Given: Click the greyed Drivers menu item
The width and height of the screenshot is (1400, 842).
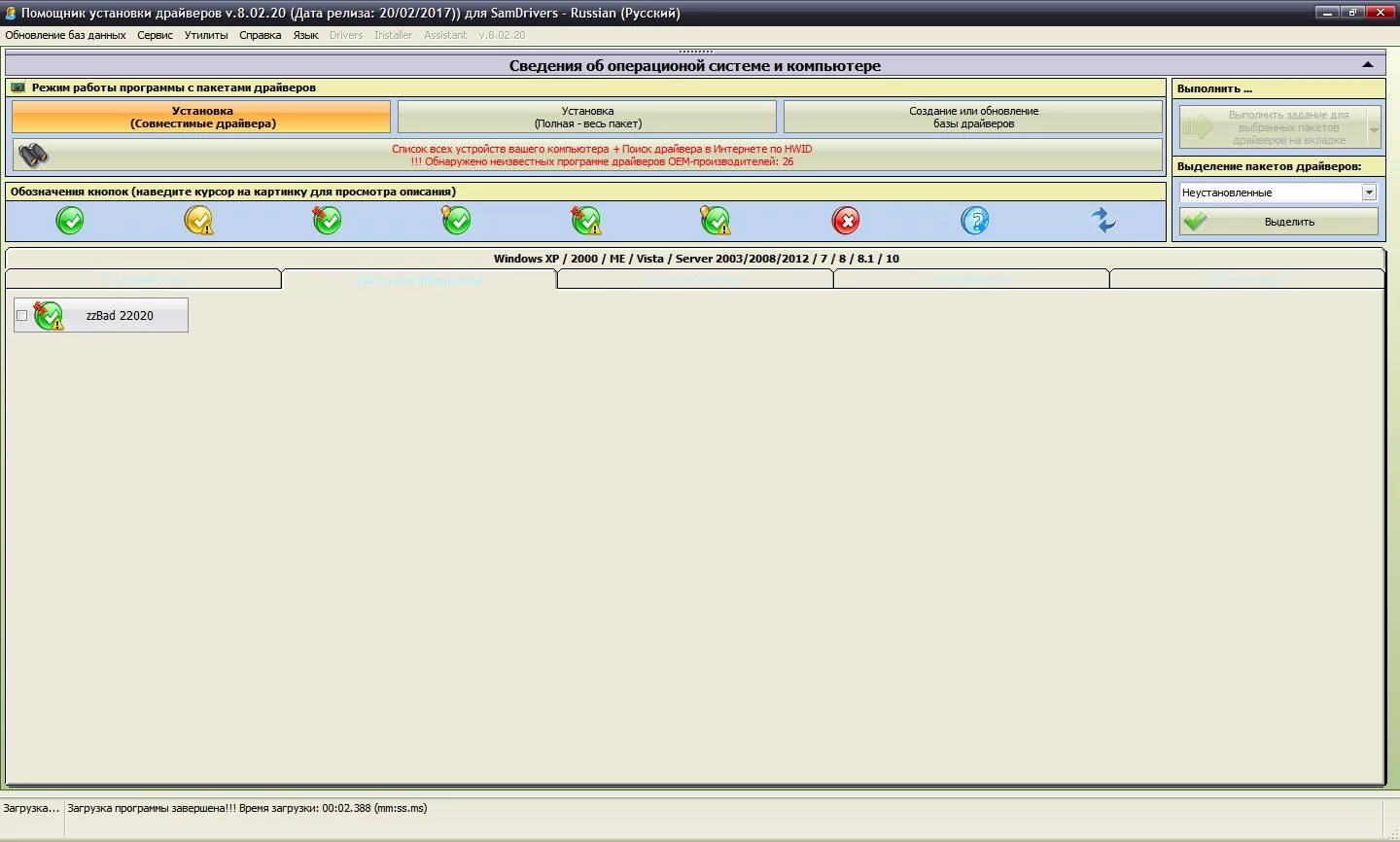Looking at the screenshot, I should pyautogui.click(x=346, y=35).
